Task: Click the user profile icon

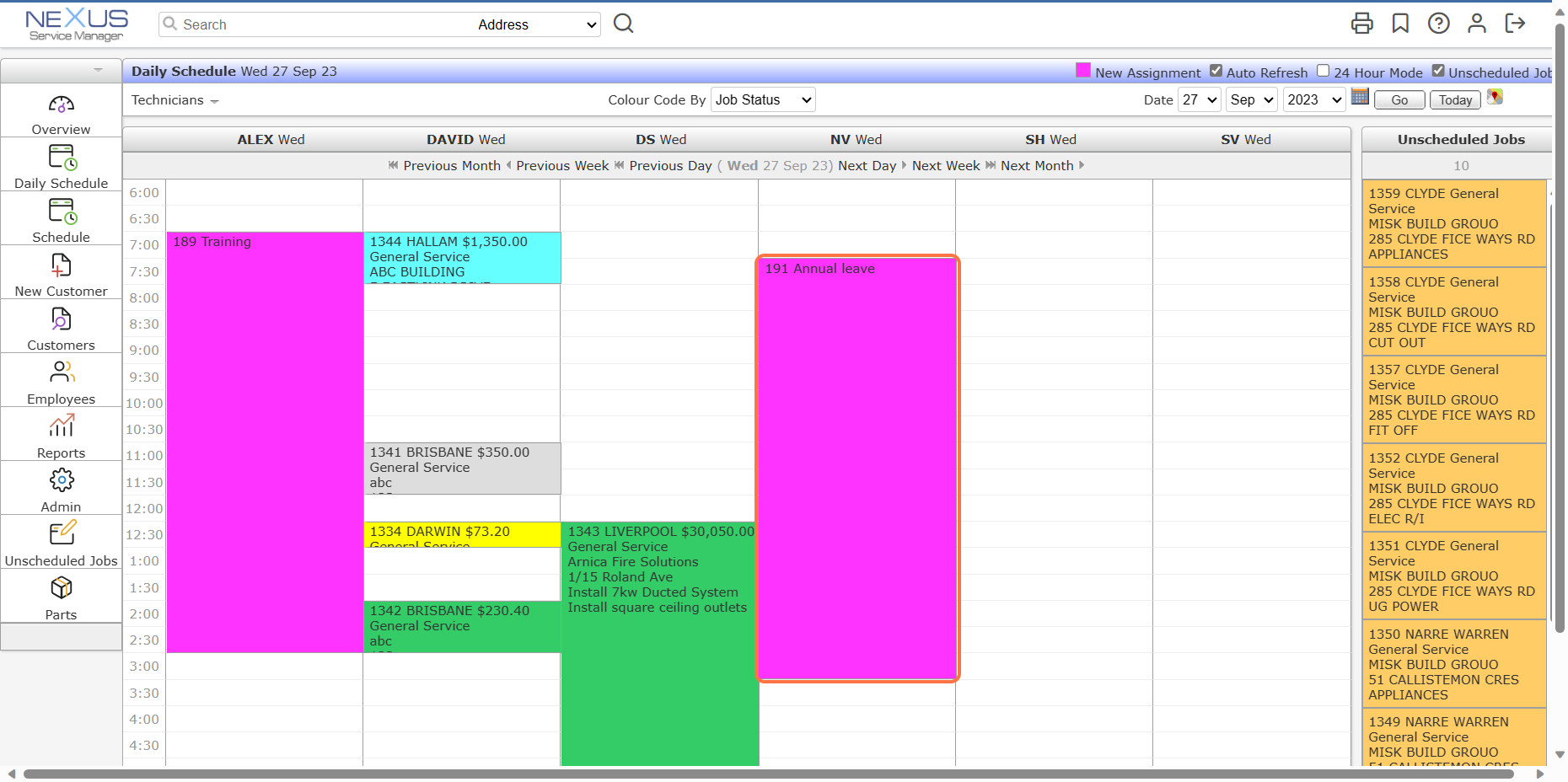Action: click(x=1476, y=24)
